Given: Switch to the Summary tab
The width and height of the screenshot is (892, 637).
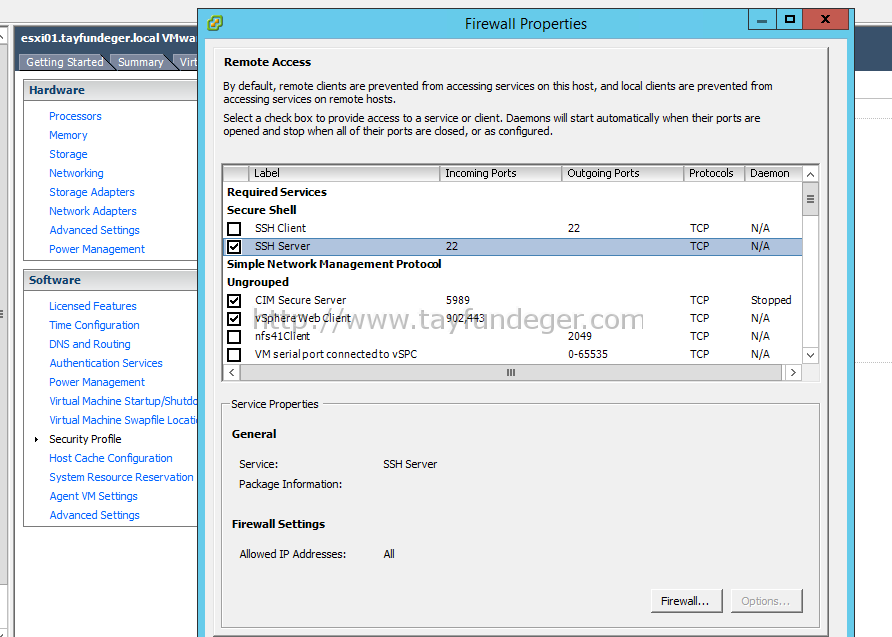Looking at the screenshot, I should coord(141,62).
